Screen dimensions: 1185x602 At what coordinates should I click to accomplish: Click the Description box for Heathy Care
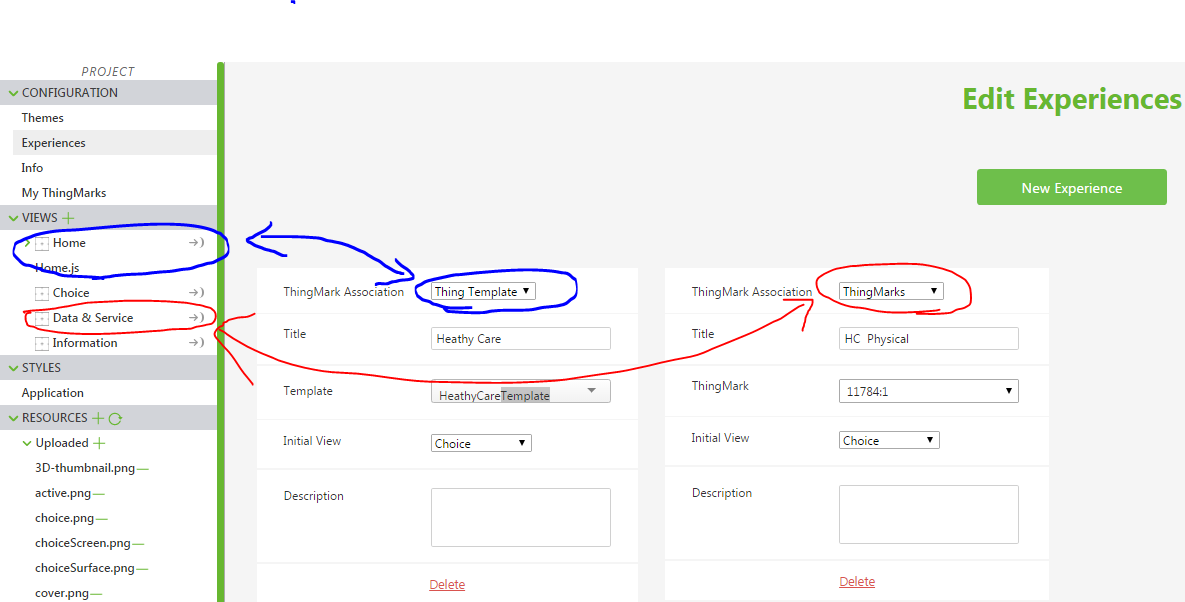521,517
